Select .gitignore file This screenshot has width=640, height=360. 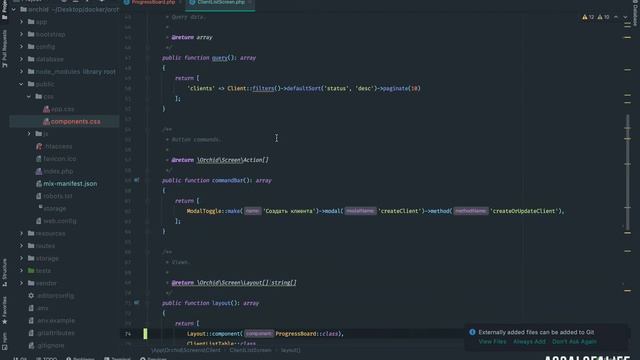(50, 345)
